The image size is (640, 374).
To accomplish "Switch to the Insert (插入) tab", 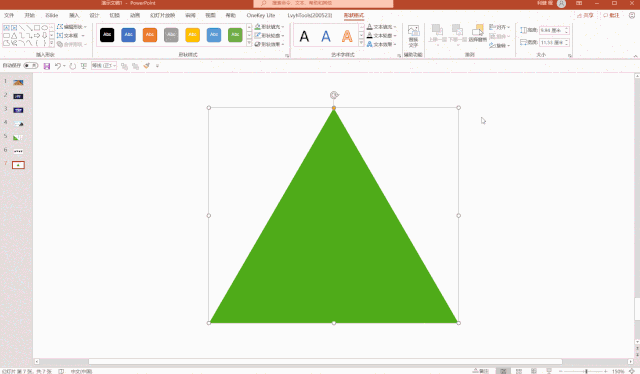I will click(74, 15).
